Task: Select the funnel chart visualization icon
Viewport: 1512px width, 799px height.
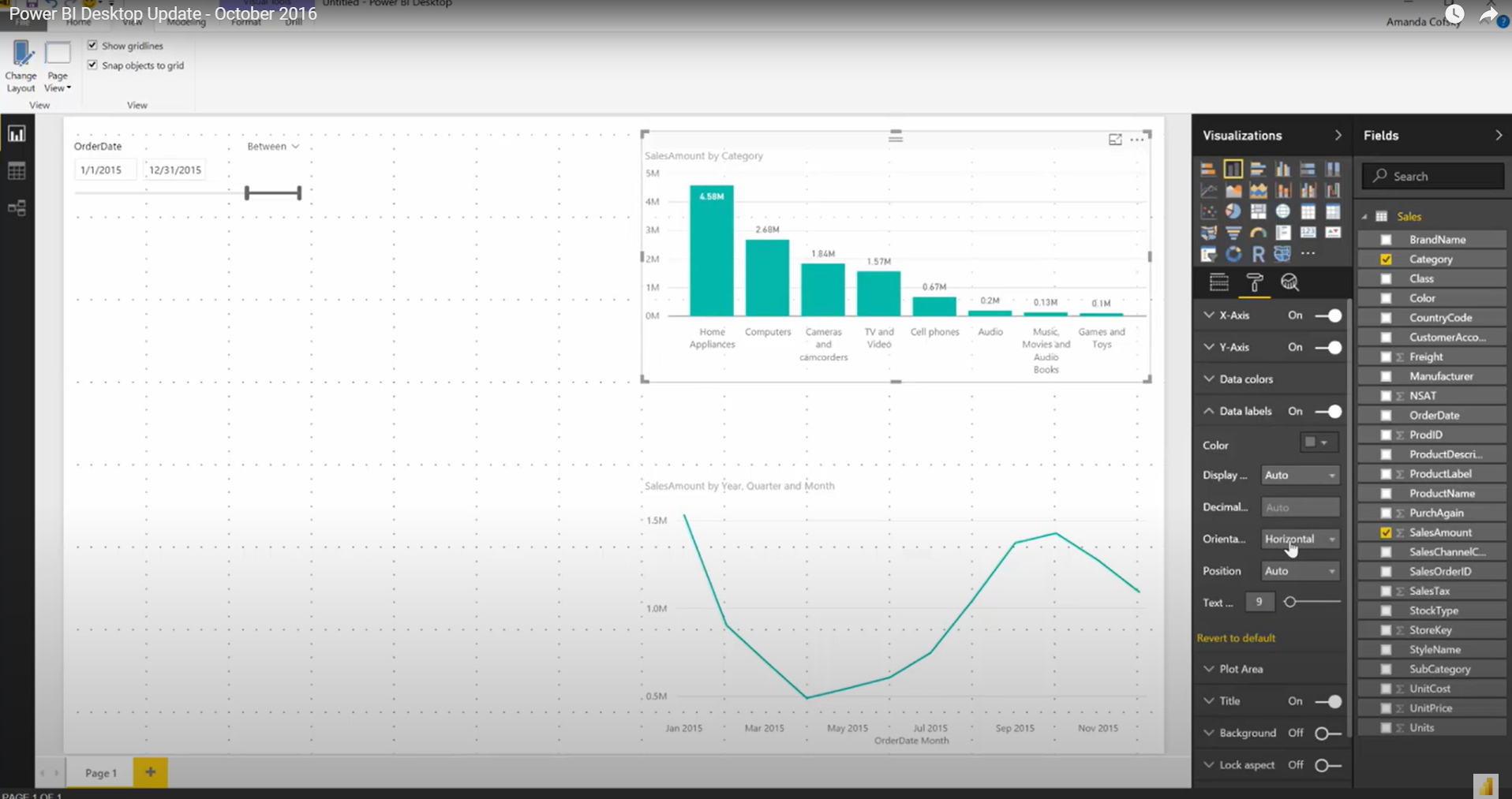Action: click(1233, 233)
